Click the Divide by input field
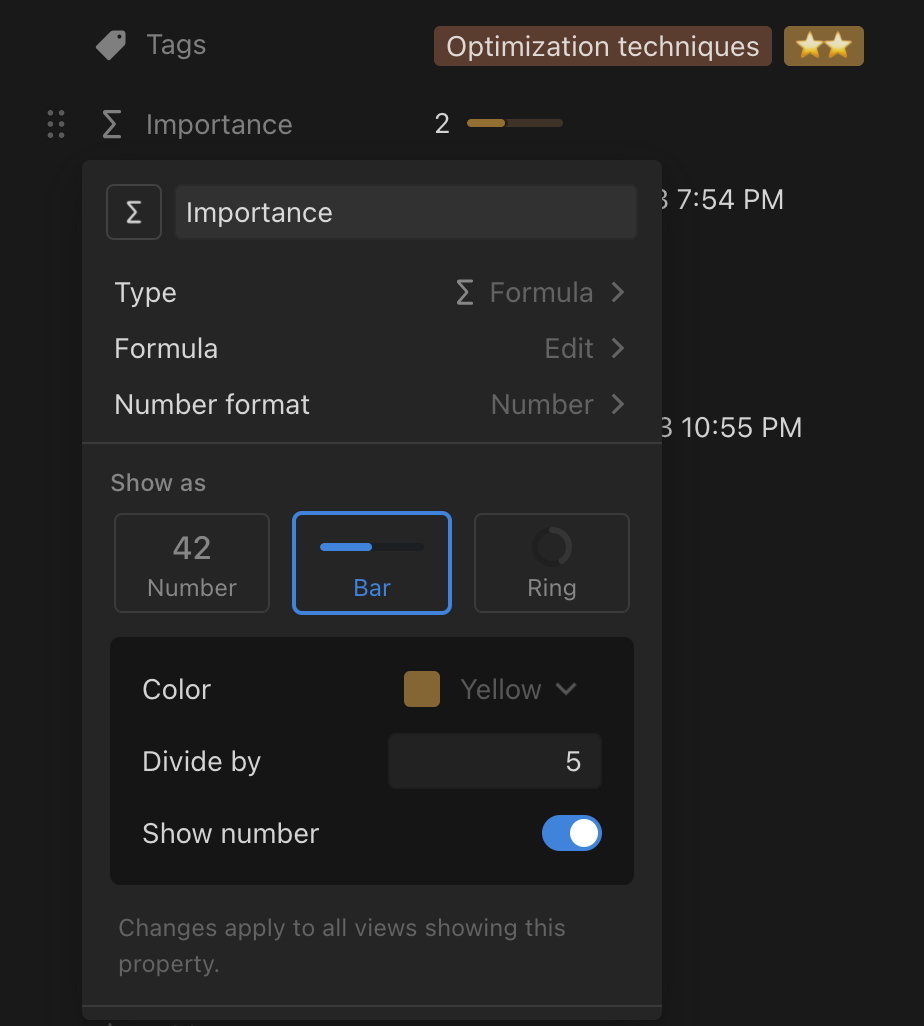The height and width of the screenshot is (1026, 924). point(495,761)
